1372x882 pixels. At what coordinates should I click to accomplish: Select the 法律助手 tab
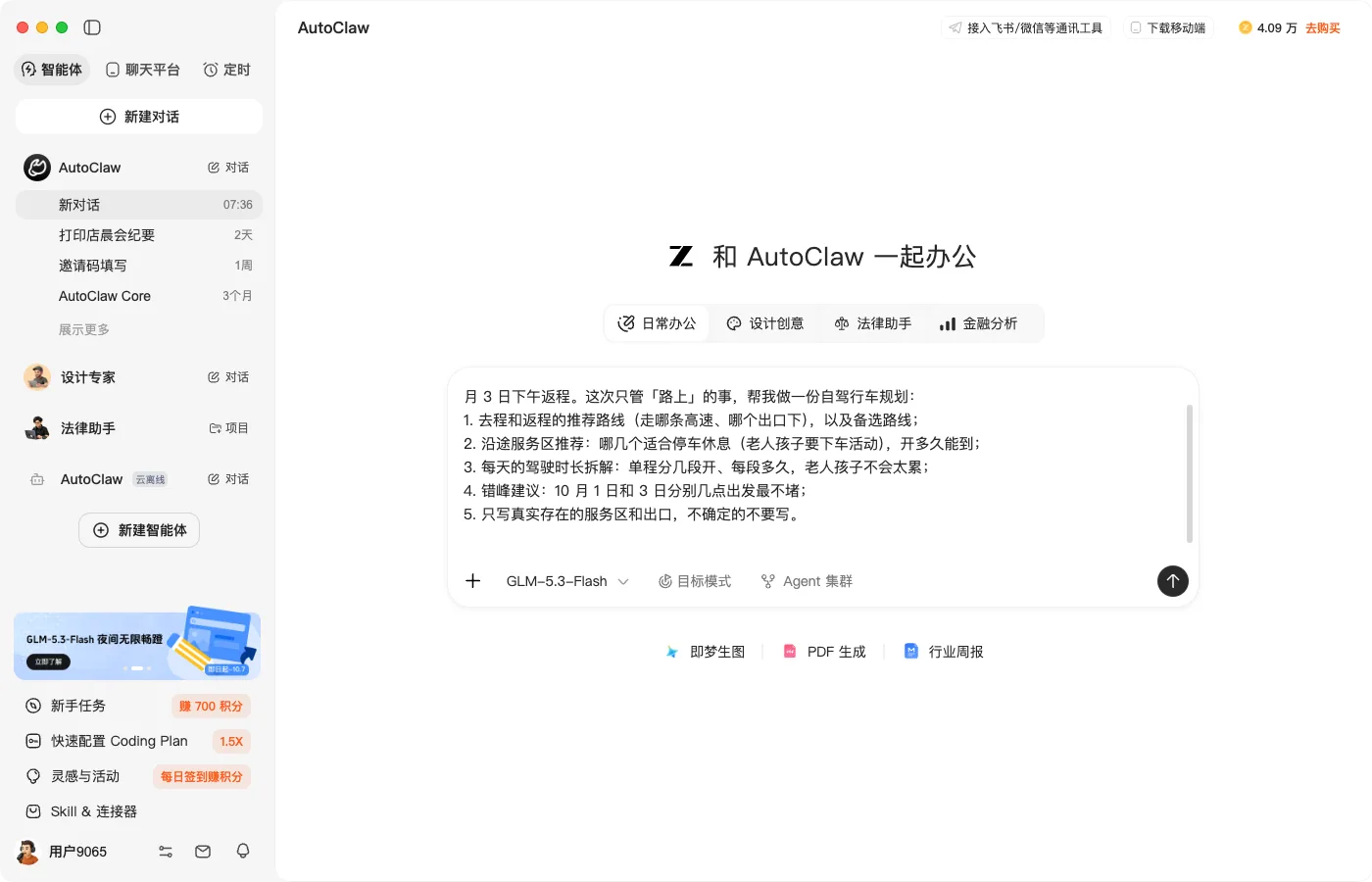pos(872,323)
